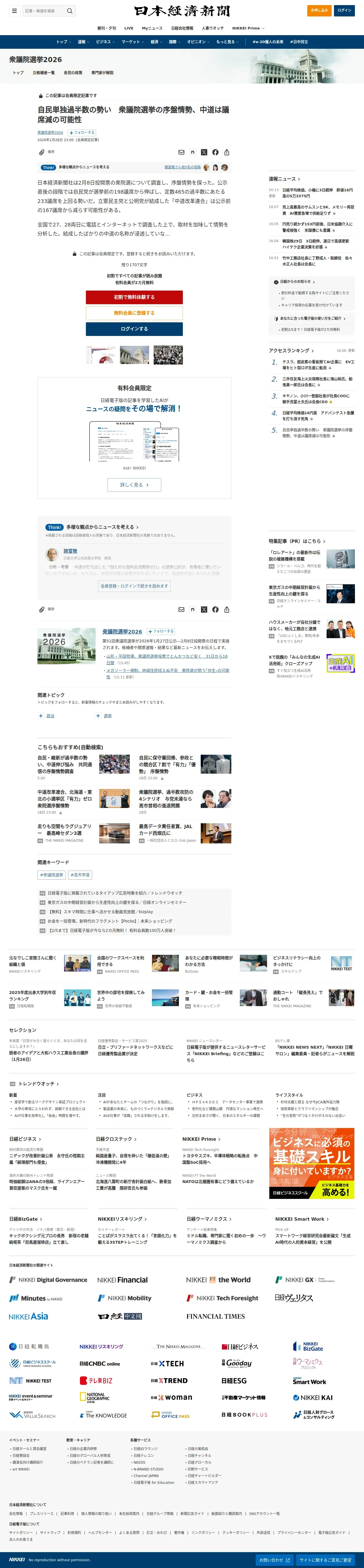Screen dimensions: 364x1568
Task: Click the clip save icon under the headline date
Action: point(41,152)
